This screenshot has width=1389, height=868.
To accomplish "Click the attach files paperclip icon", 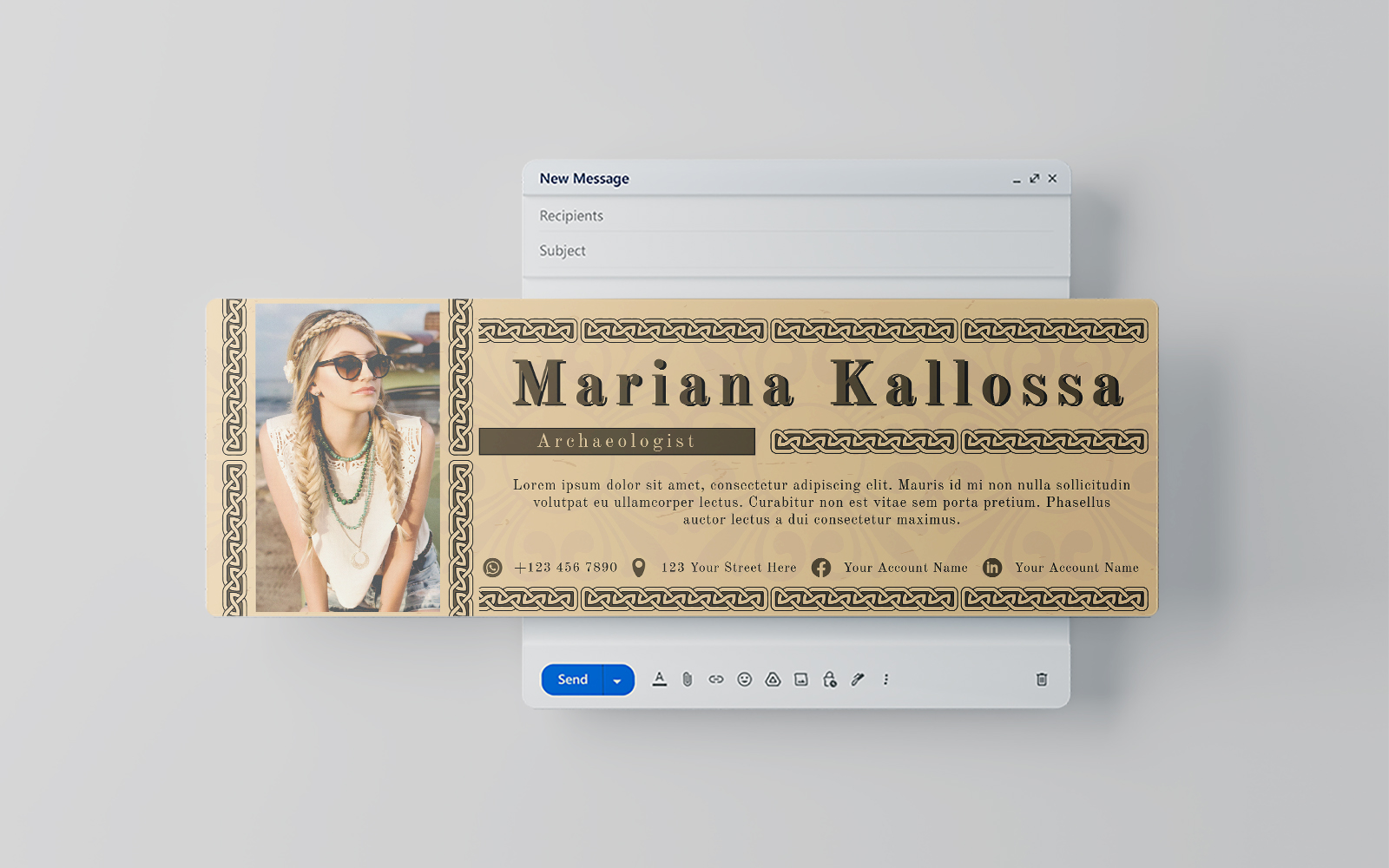I will pos(688,680).
